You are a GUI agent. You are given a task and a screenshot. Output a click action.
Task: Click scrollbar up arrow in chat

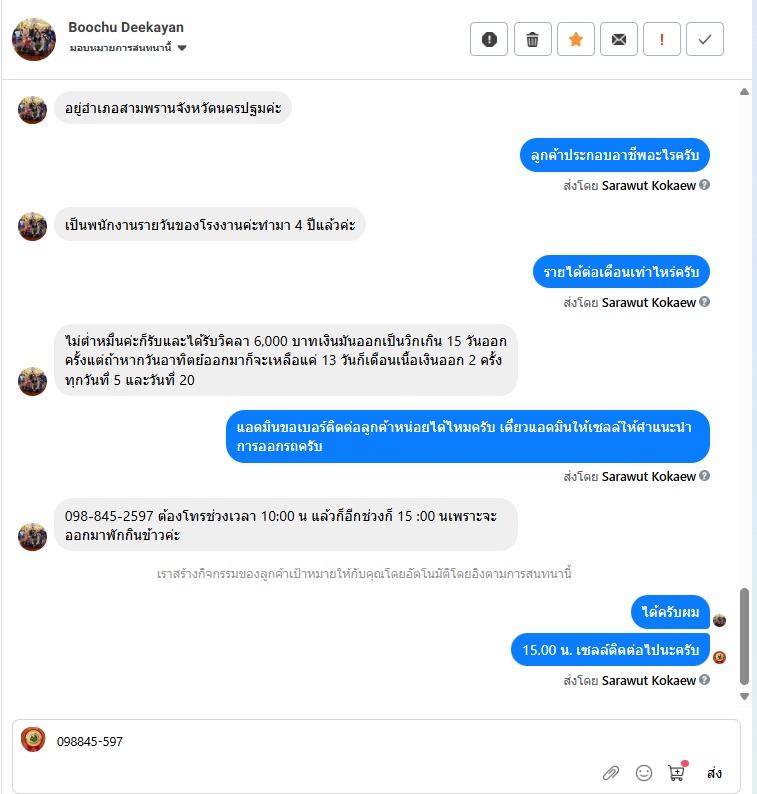click(744, 92)
